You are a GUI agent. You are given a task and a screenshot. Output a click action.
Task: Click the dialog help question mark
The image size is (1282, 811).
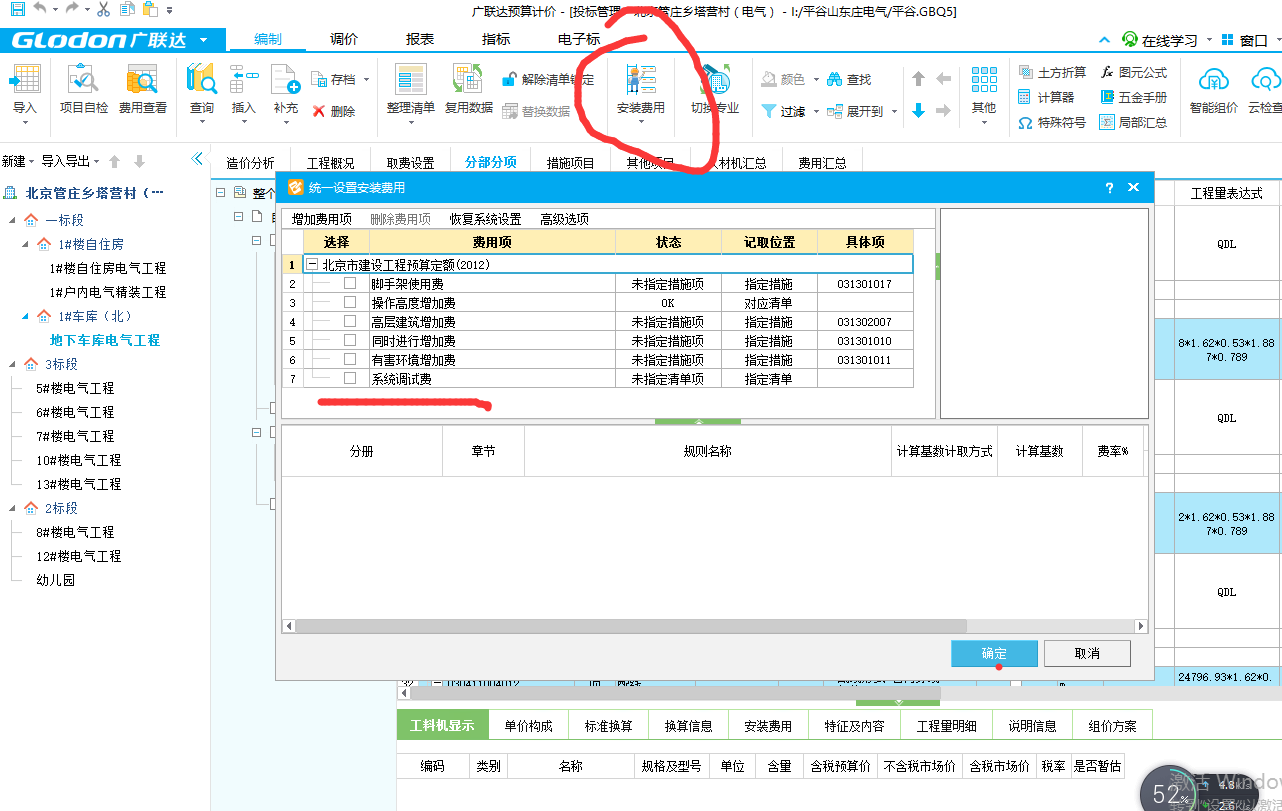[x=1110, y=187]
